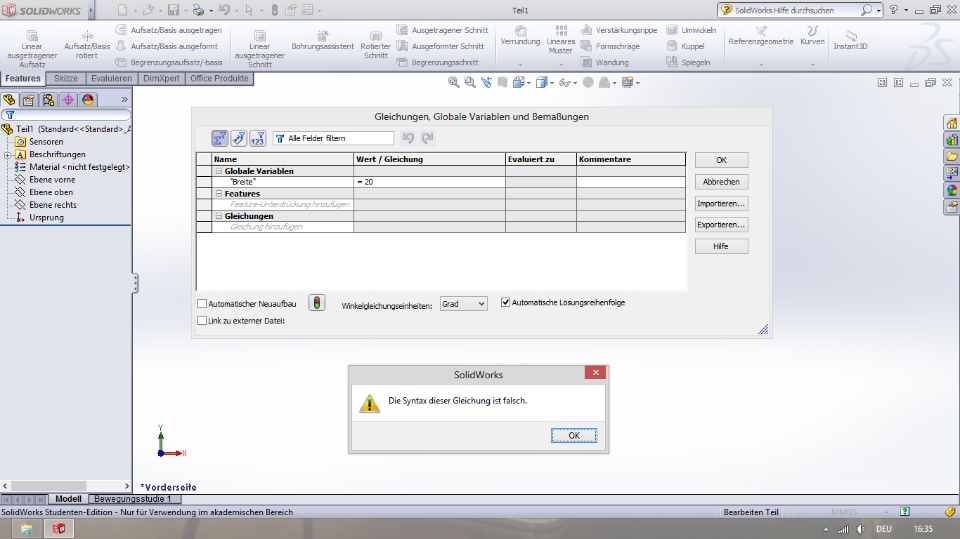Switch to the Modell tab
The height and width of the screenshot is (539, 960).
[x=68, y=499]
